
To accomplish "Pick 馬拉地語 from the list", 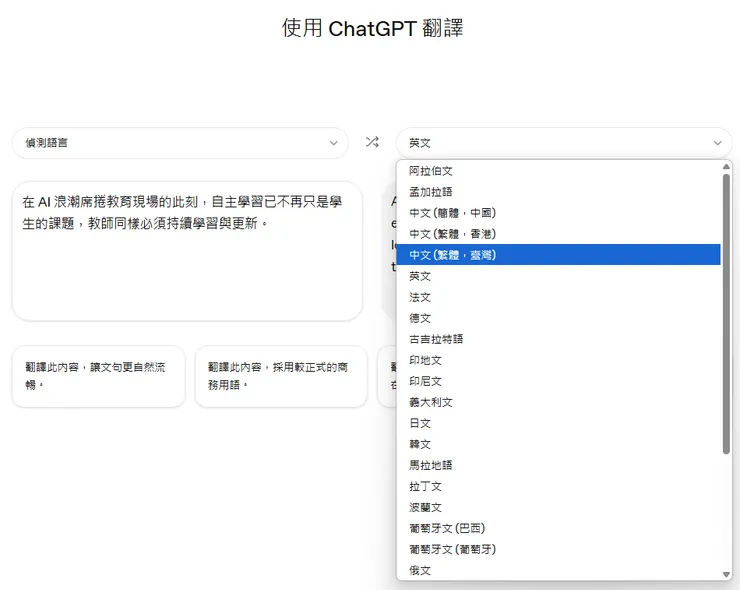I will [559, 465].
